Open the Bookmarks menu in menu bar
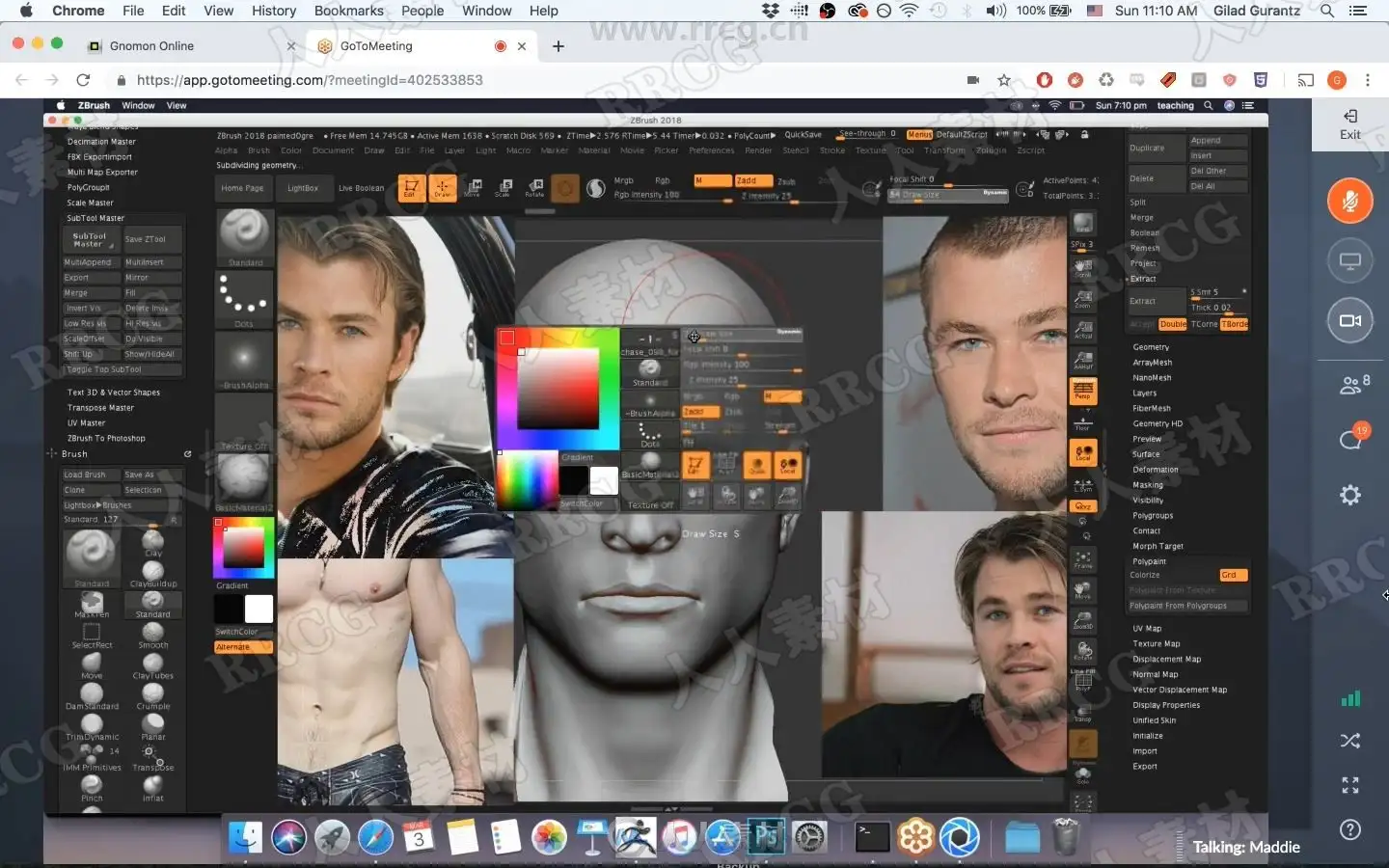 [348, 11]
